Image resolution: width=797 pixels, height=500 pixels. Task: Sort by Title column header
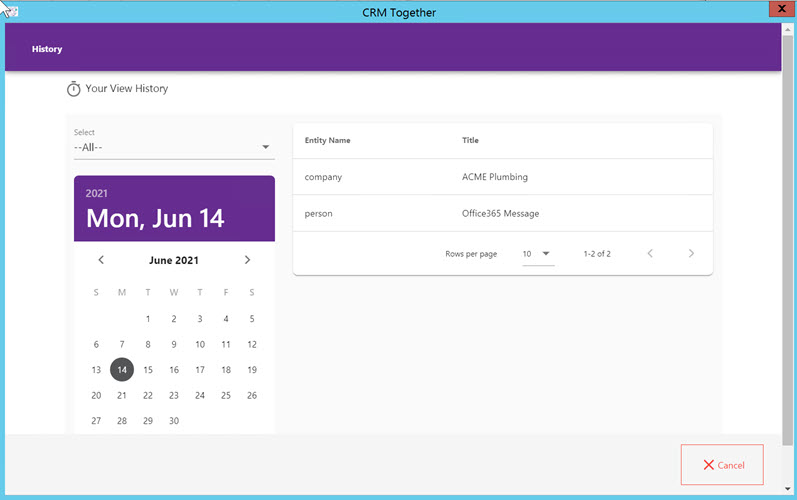(470, 140)
